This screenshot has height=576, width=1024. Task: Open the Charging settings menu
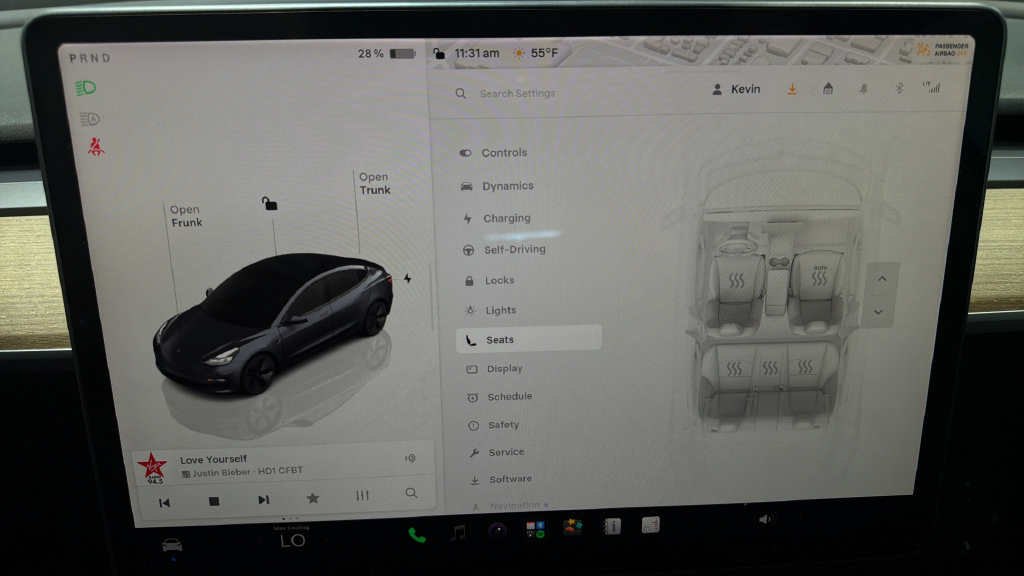click(x=496, y=218)
